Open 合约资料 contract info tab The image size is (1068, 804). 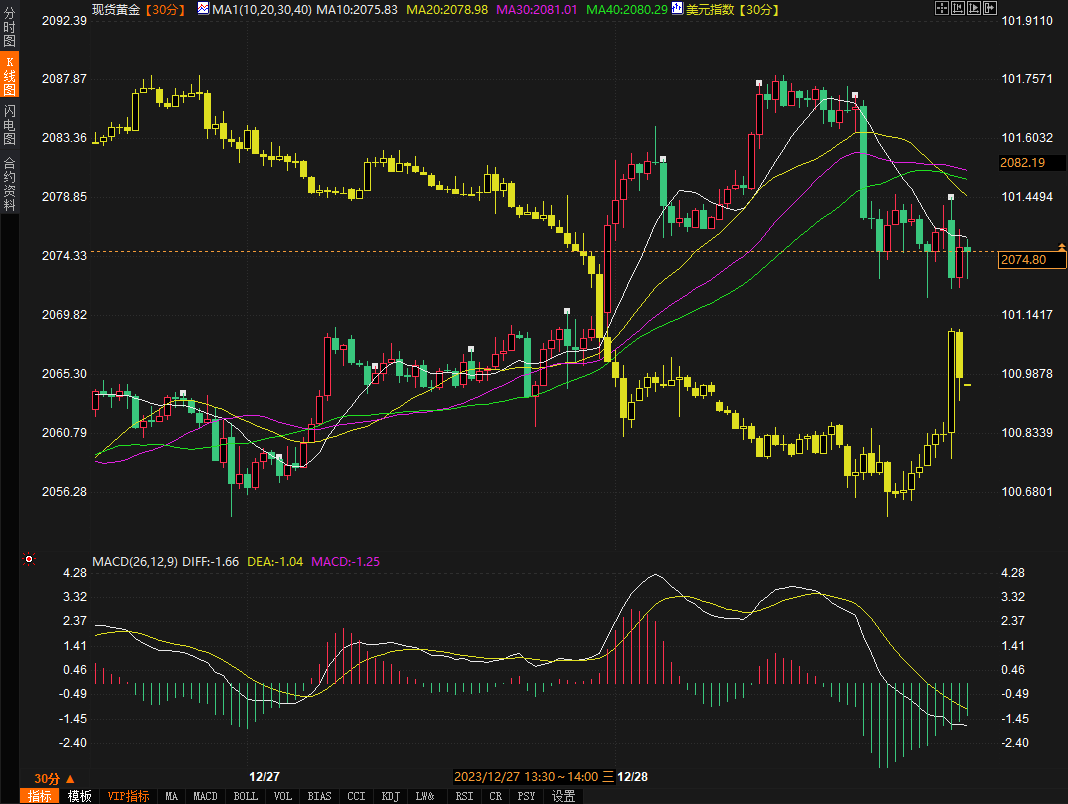pyautogui.click(x=9, y=184)
